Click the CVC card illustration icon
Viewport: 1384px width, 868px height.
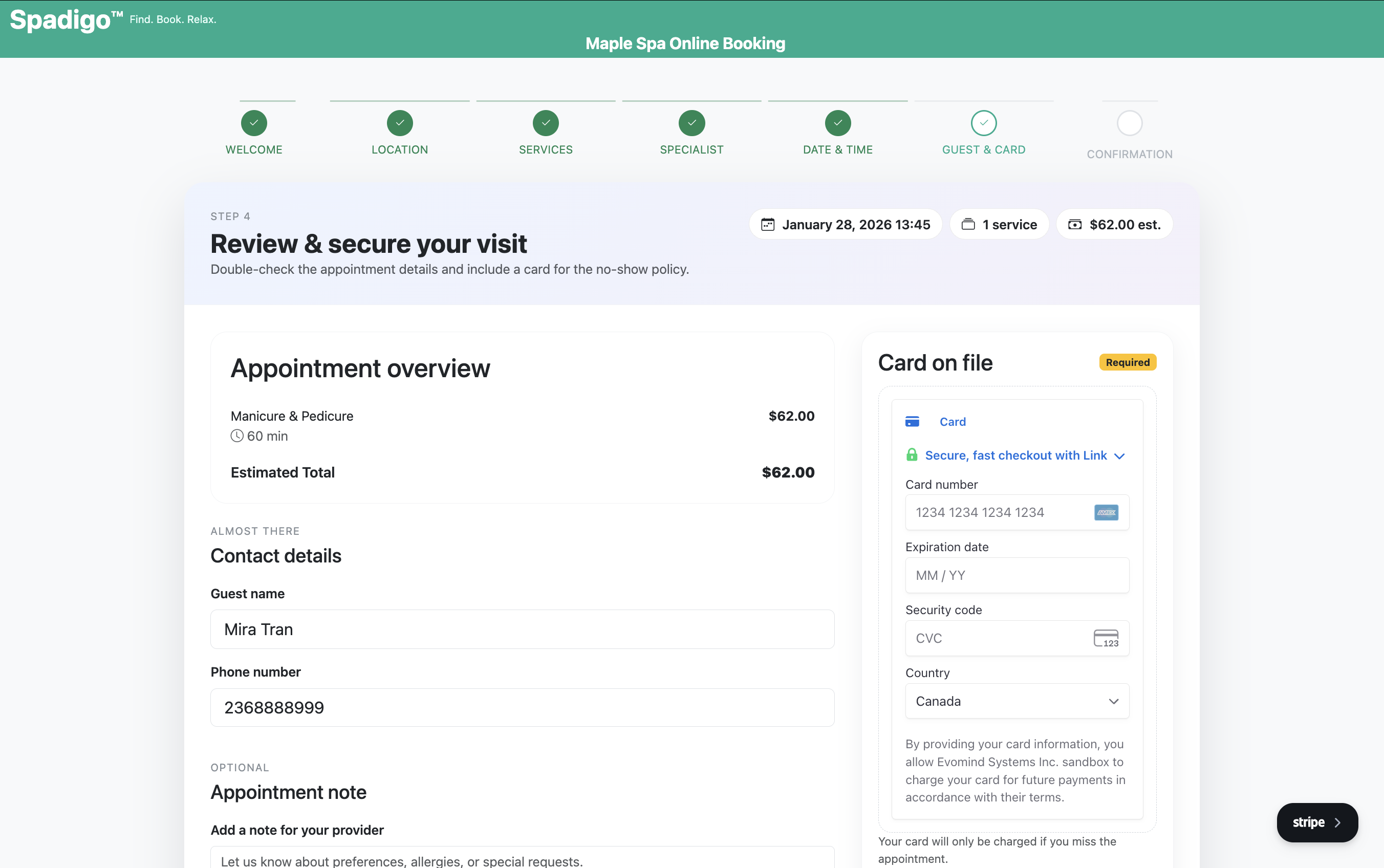coord(1106,638)
